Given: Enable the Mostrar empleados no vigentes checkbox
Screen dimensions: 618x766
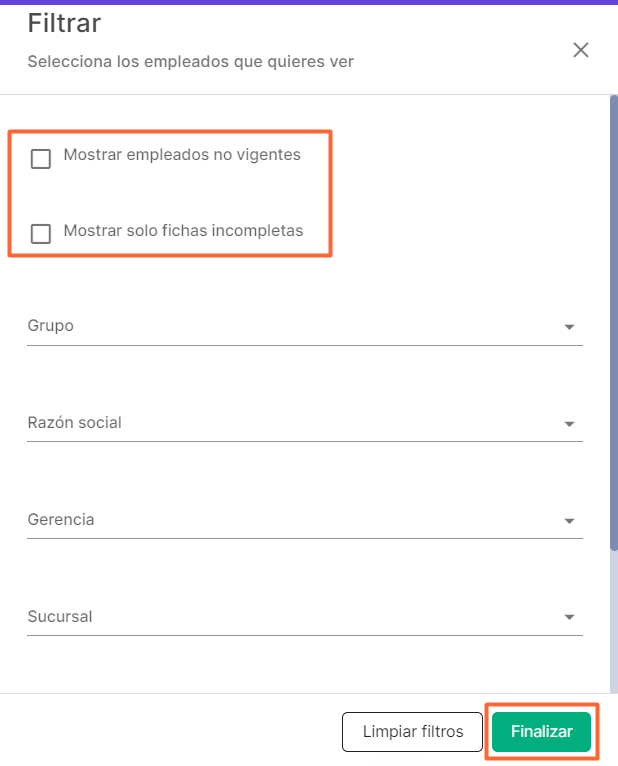Looking at the screenshot, I should [x=41, y=159].
